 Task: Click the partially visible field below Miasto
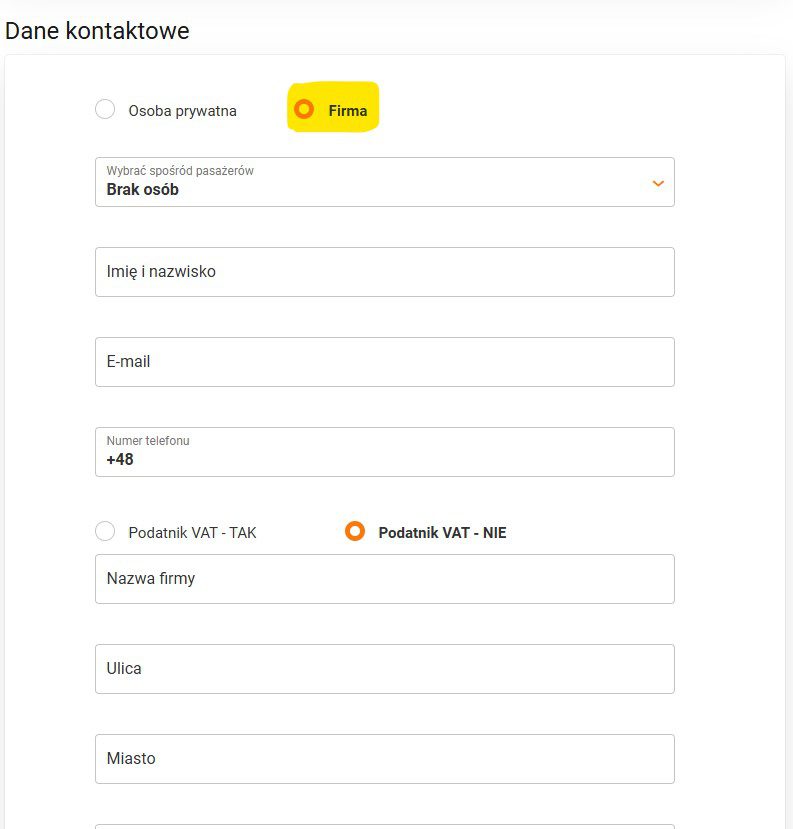click(384, 826)
